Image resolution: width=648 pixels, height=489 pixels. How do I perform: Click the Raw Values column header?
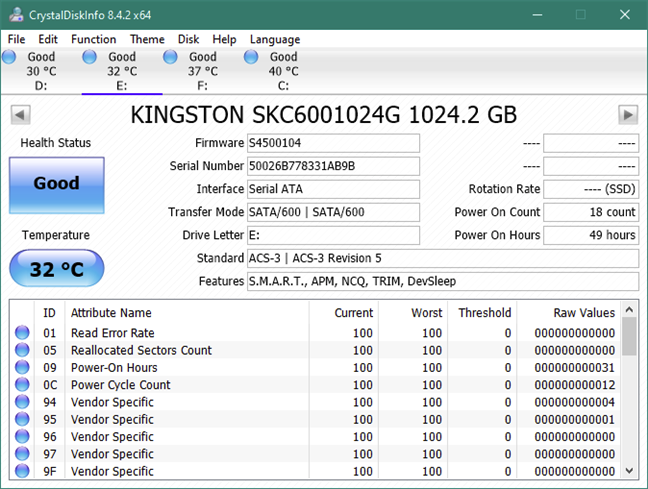(x=569, y=313)
